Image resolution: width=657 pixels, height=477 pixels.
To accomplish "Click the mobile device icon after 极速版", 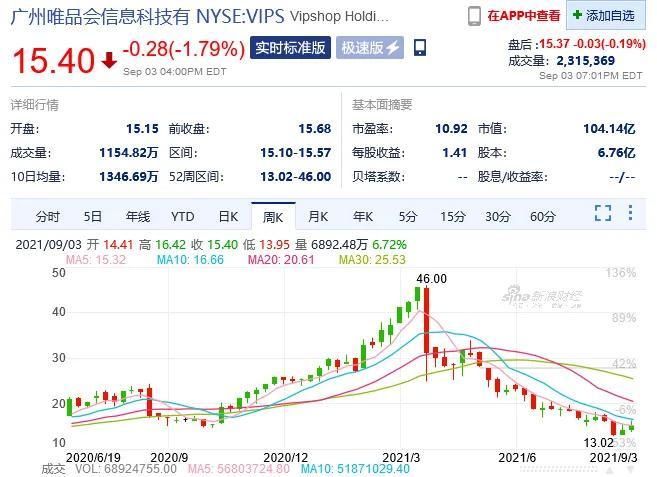I will point(420,47).
